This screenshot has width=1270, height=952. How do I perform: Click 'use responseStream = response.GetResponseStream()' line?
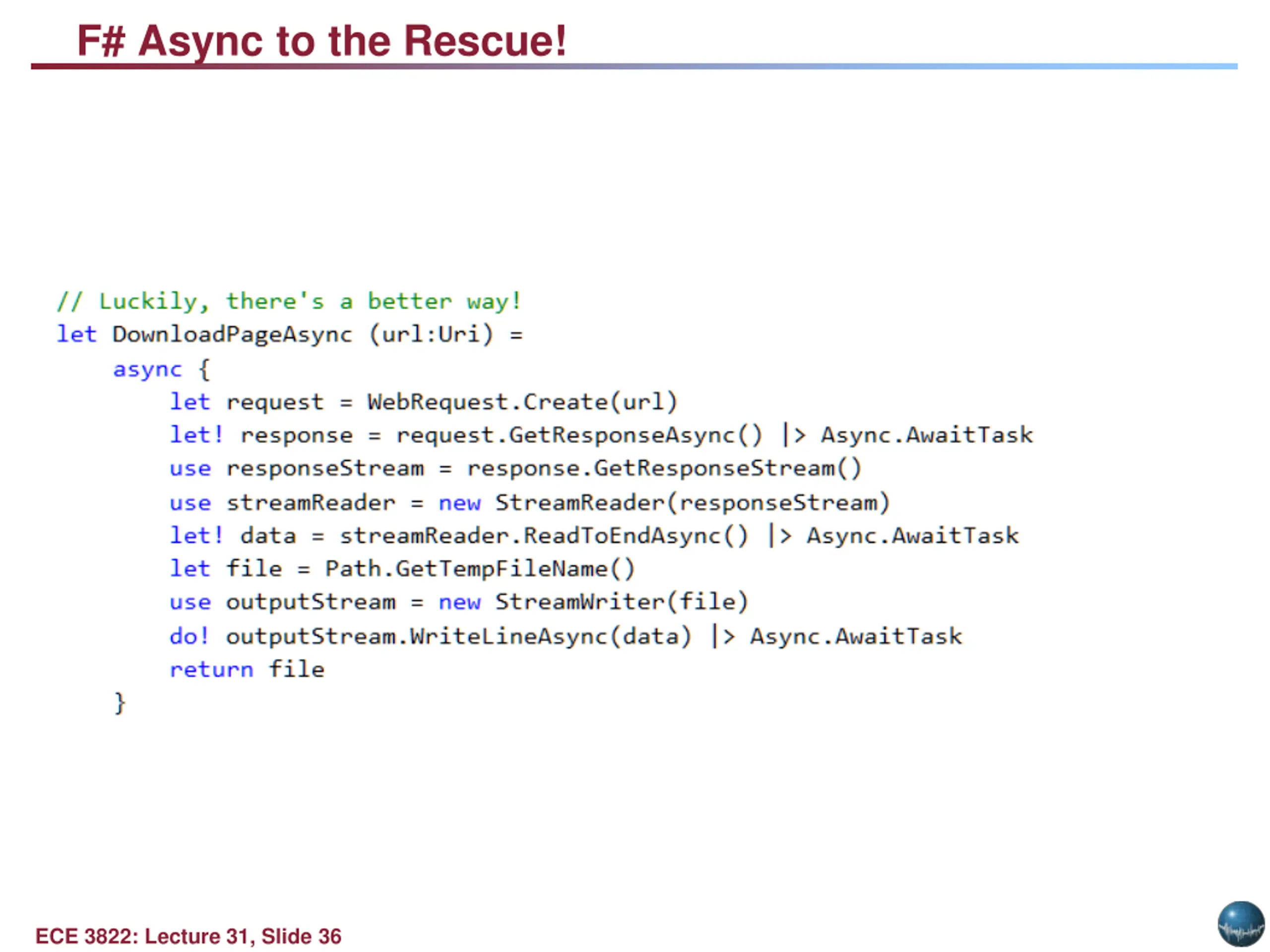coord(515,469)
